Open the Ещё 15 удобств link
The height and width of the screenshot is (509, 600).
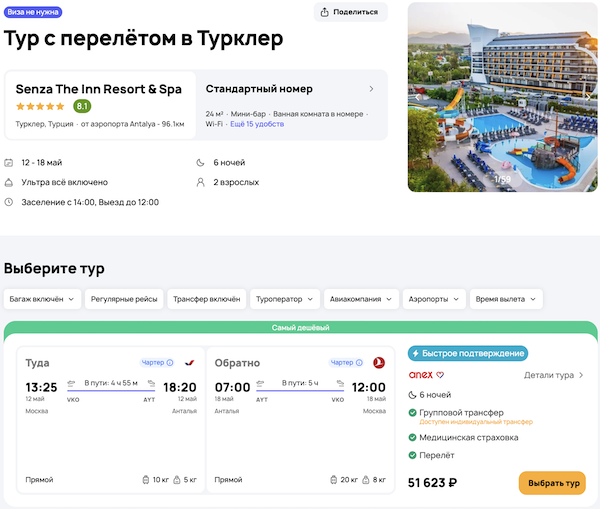257,124
